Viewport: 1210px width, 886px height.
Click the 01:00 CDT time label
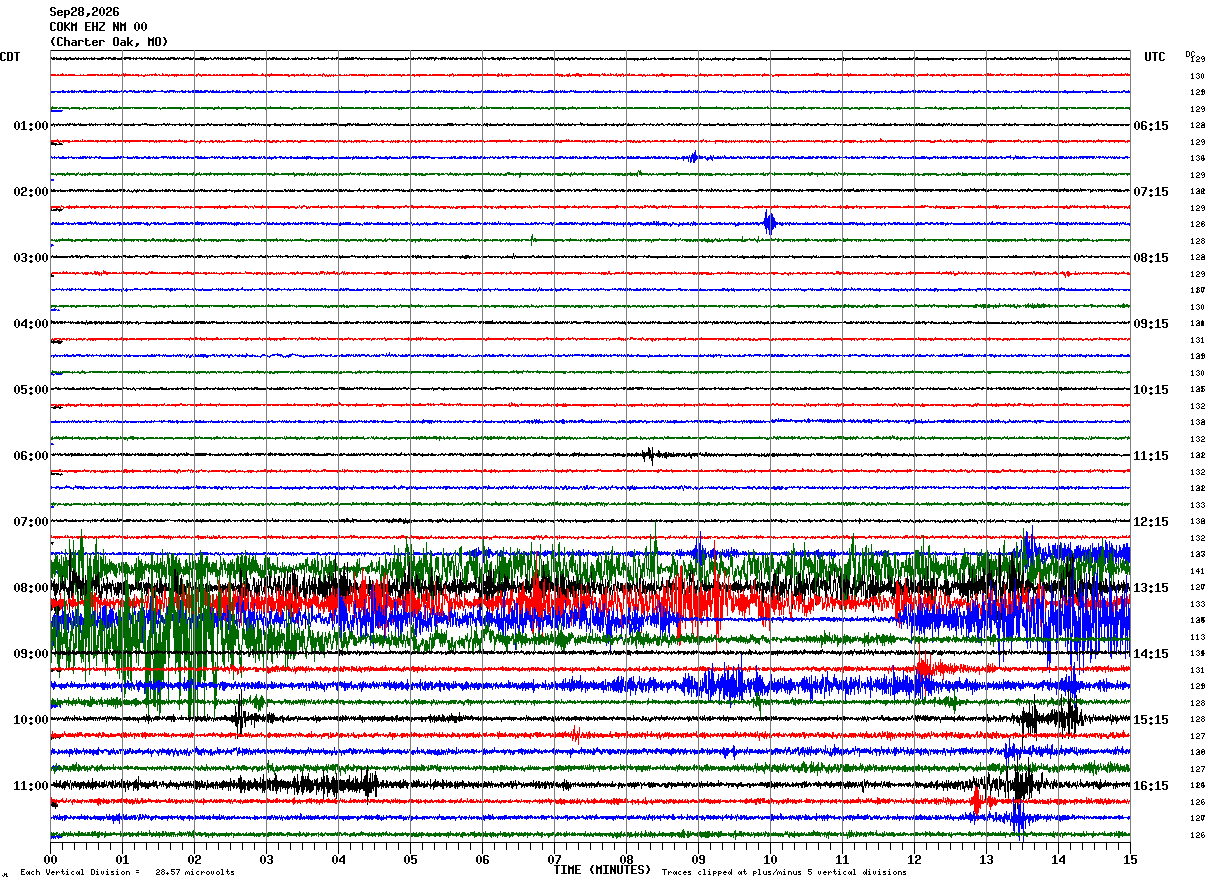pos(30,126)
